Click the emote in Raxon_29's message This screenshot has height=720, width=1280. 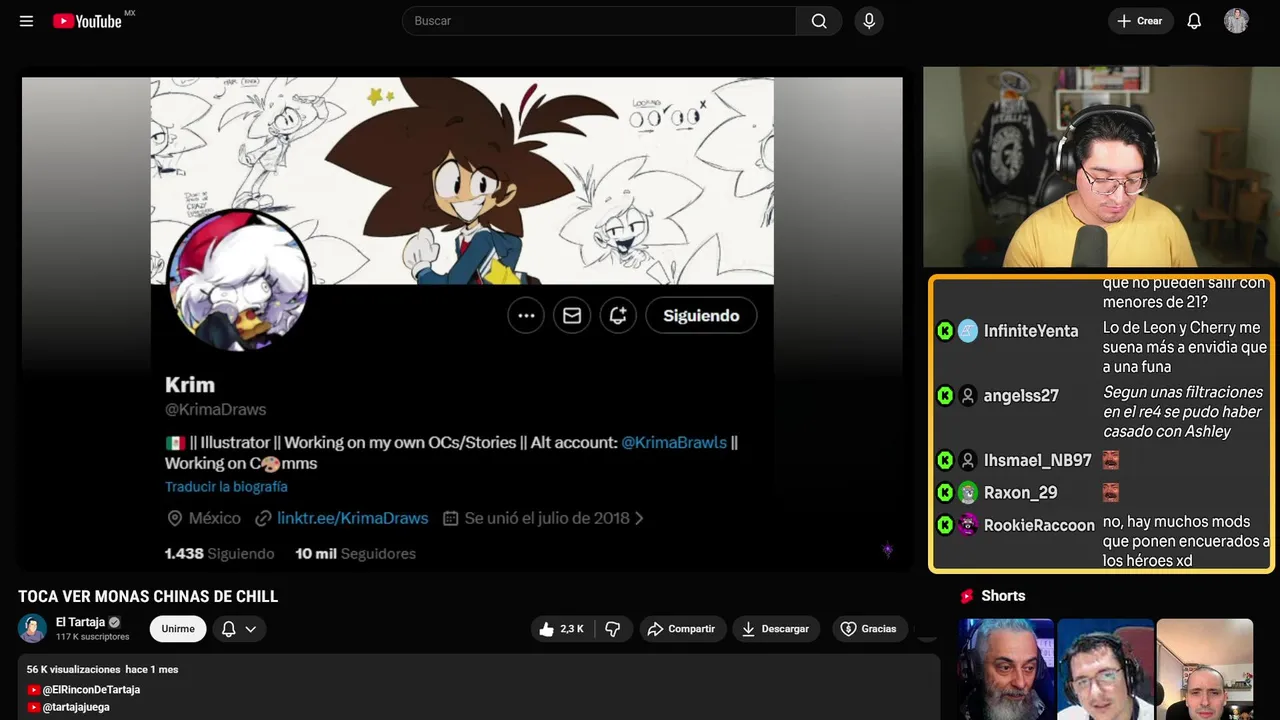click(1110, 492)
